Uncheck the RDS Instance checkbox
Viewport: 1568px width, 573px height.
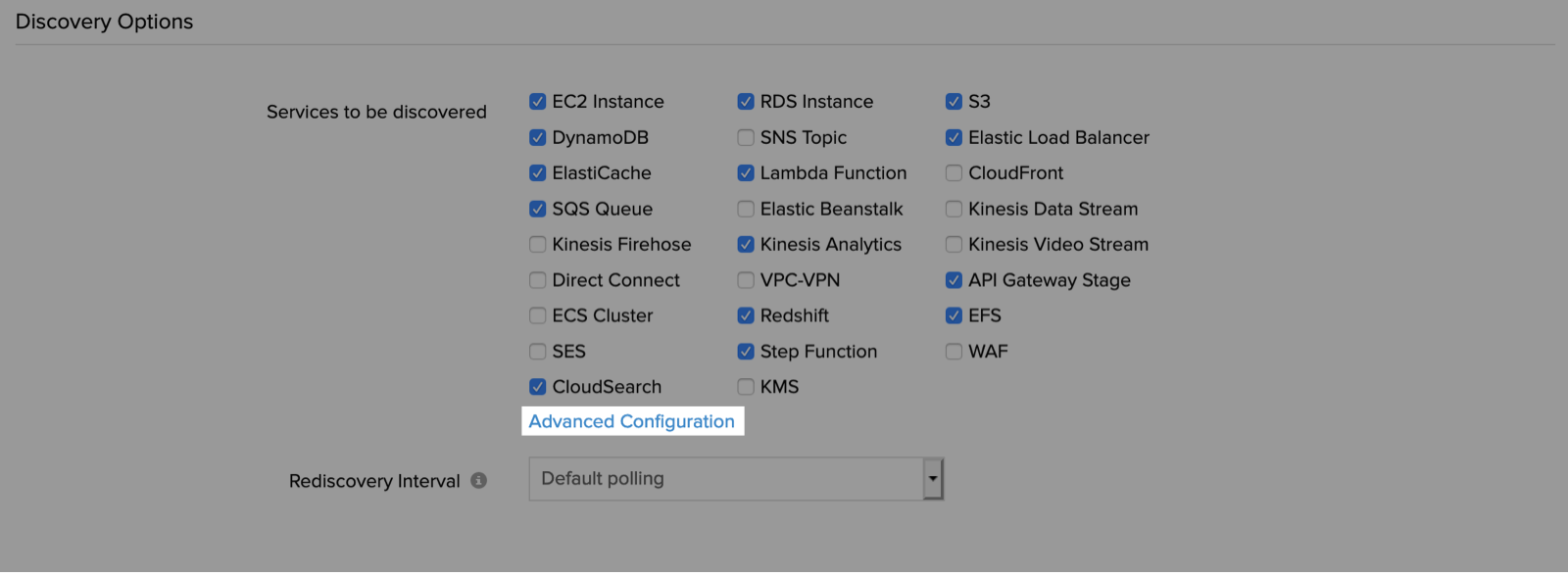pyautogui.click(x=746, y=102)
